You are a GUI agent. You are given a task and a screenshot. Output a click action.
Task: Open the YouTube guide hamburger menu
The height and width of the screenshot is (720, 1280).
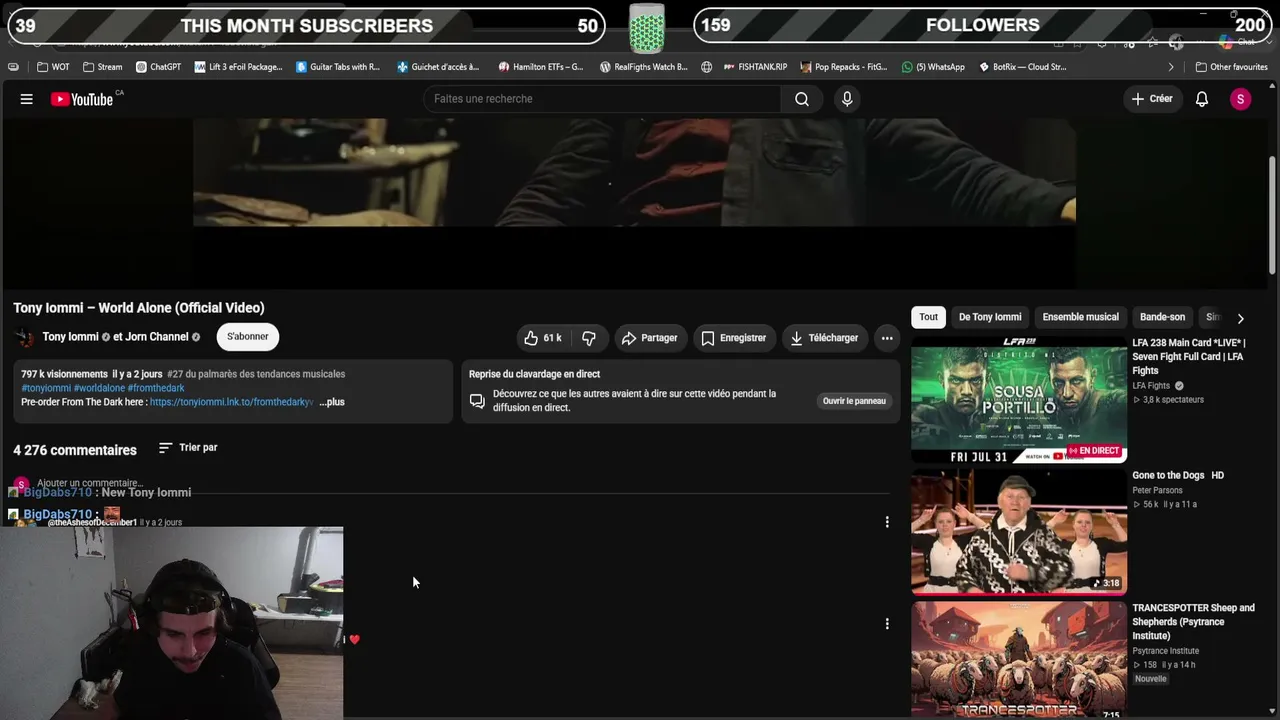pos(27,99)
